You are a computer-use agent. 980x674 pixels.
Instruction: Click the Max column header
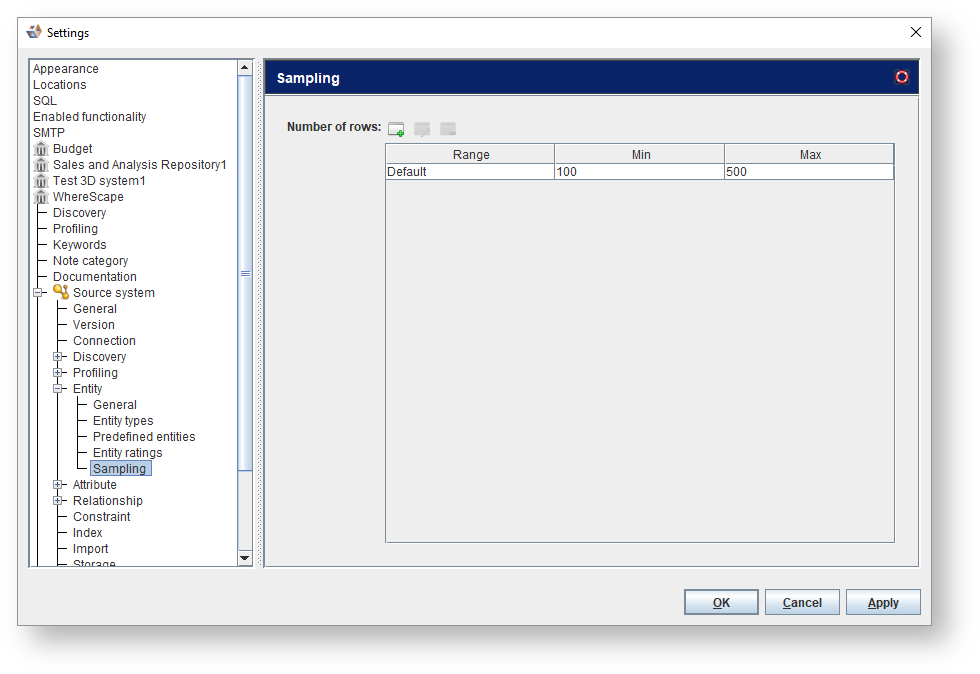pos(810,154)
